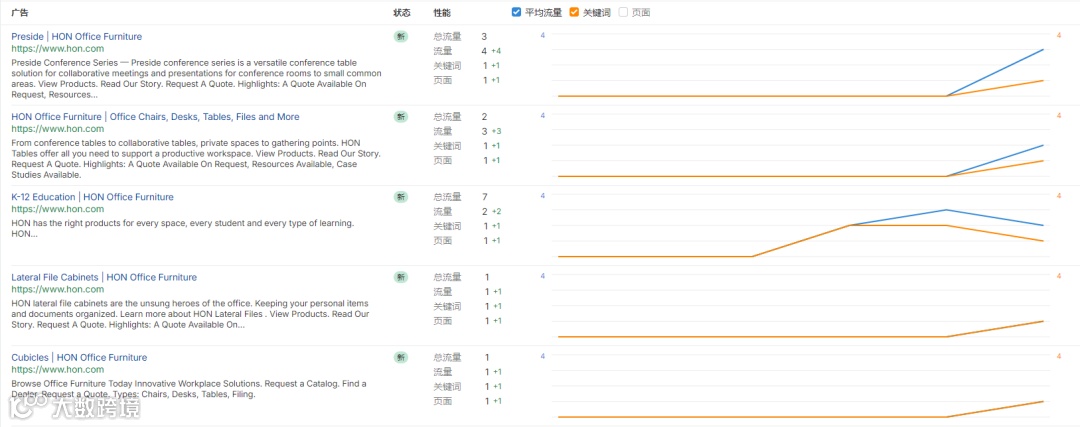The image size is (1080, 427).
Task: Visit hon.com URL under K-12 Education ad
Action: tap(58, 209)
